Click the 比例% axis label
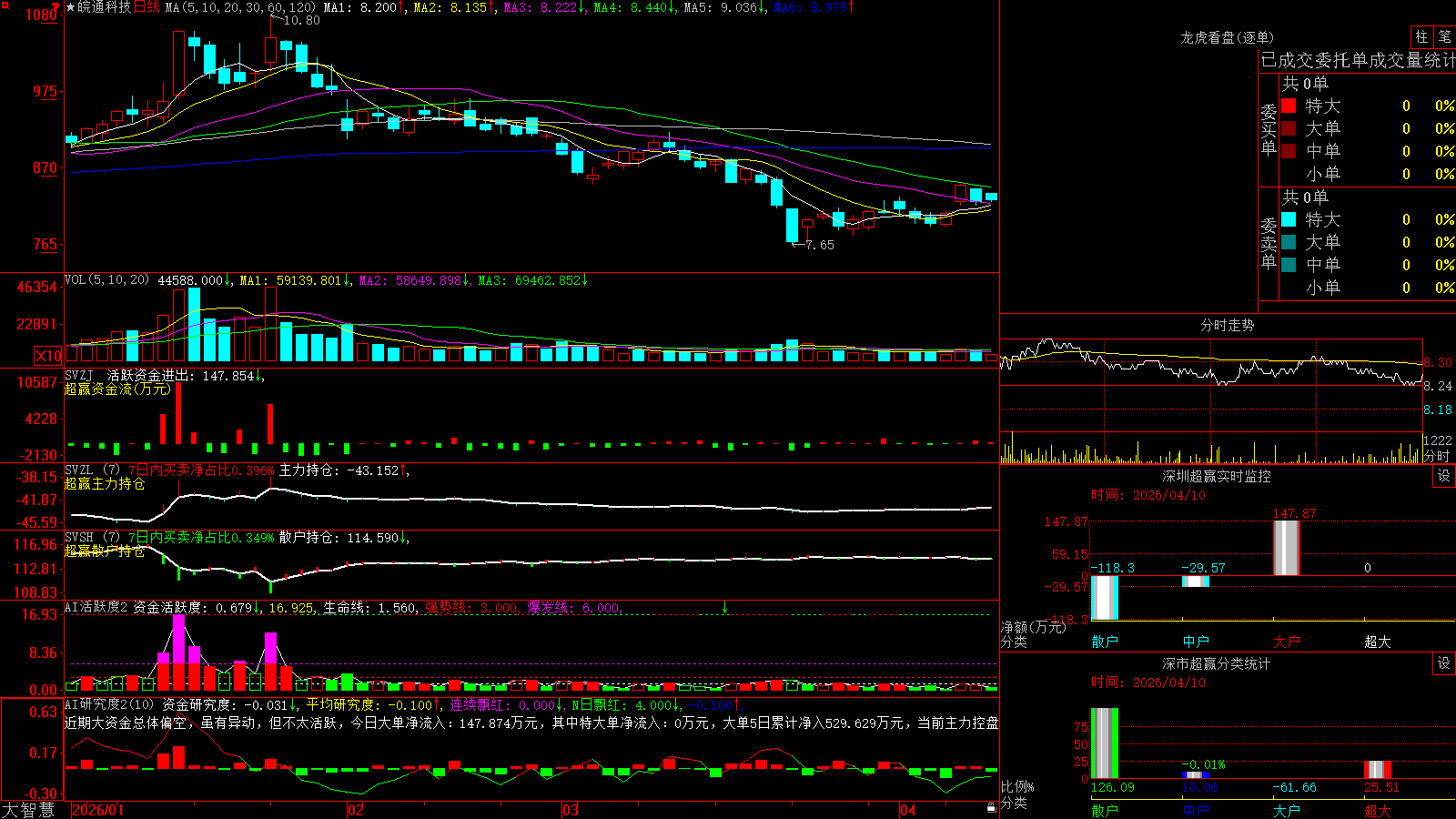 point(1017,786)
